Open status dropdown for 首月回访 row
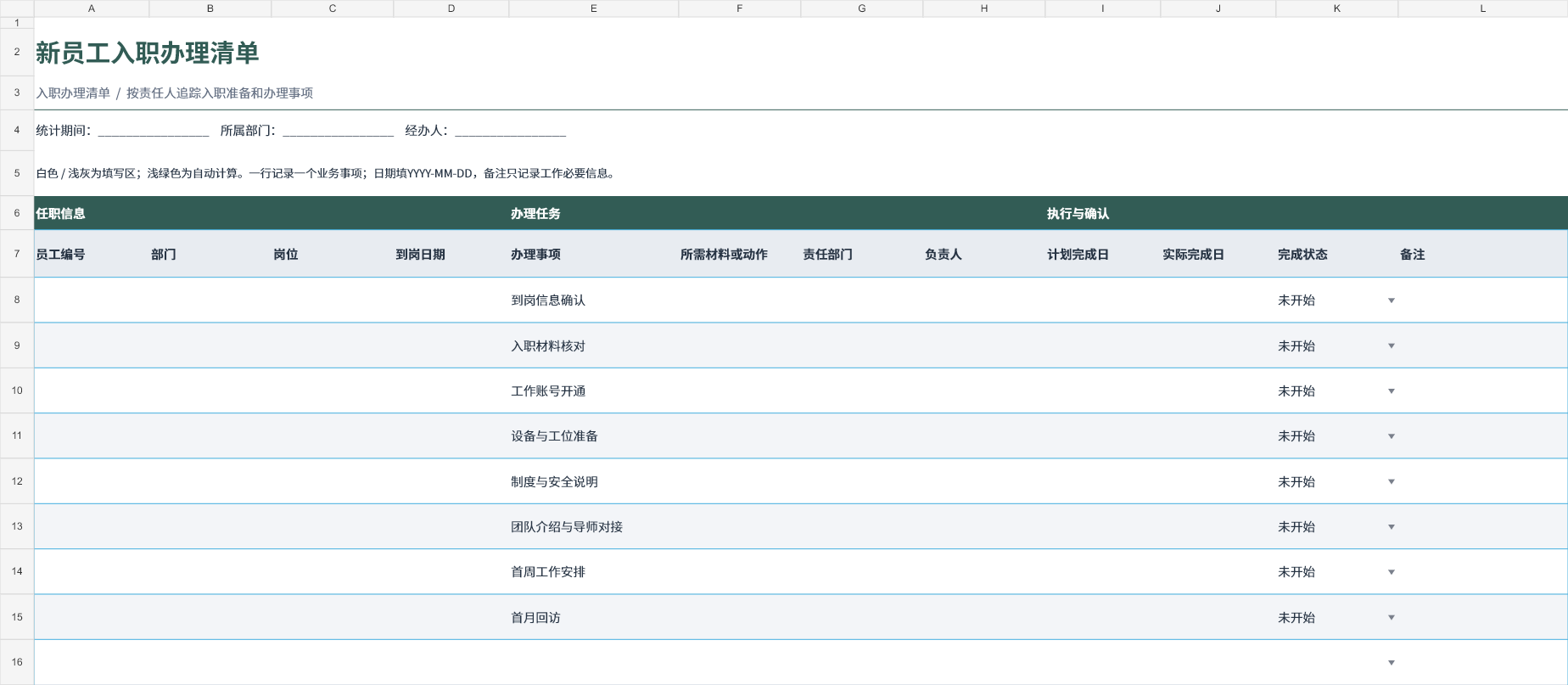The height and width of the screenshot is (685, 1568). (x=1391, y=617)
